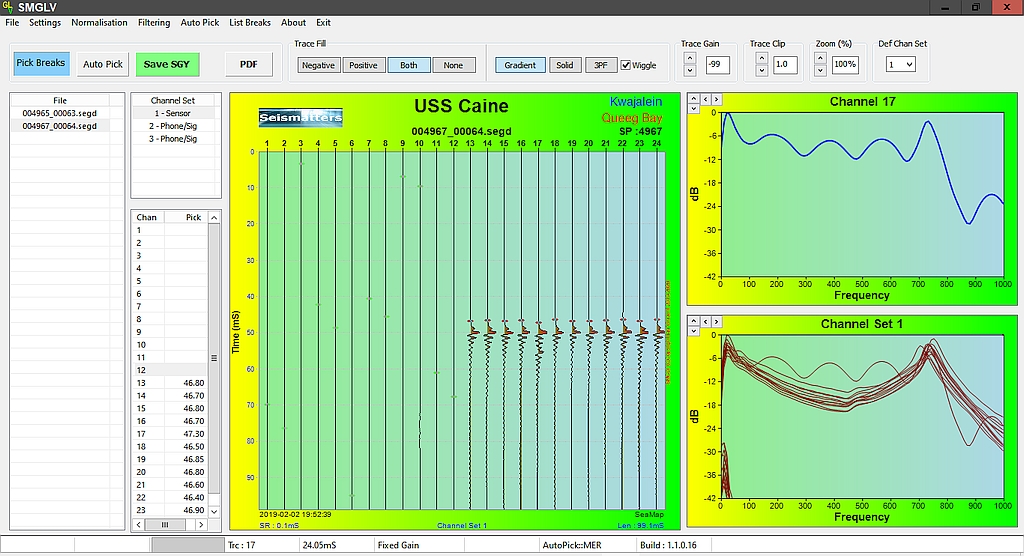Click up arrow on Channel 17 chart
The height and width of the screenshot is (556, 1024).
[x=694, y=99]
